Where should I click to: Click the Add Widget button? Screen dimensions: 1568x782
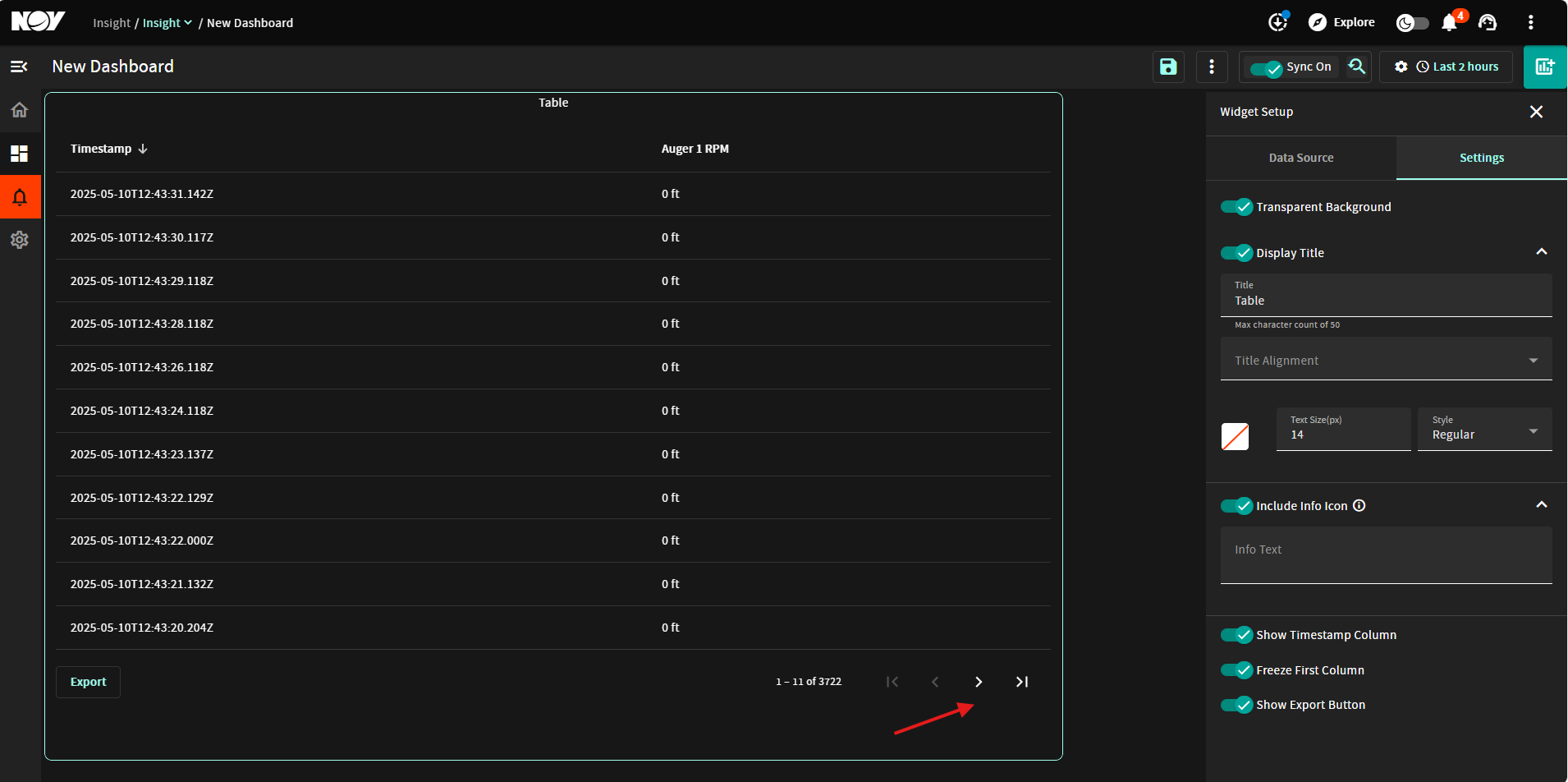pos(1545,67)
